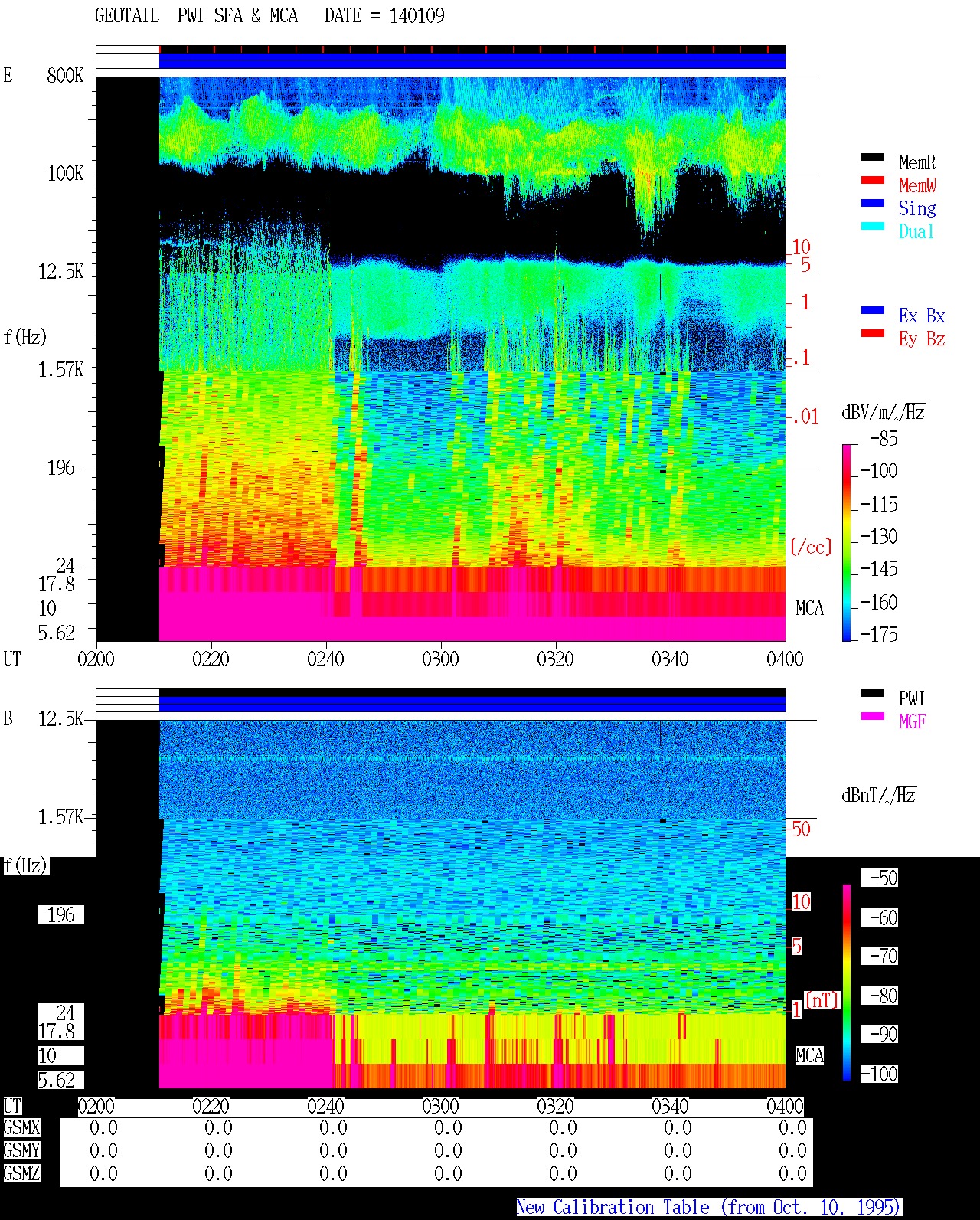The height and width of the screenshot is (1220, 980).
Task: Click the dBnT magnetic field color scale bar
Action: point(847,983)
